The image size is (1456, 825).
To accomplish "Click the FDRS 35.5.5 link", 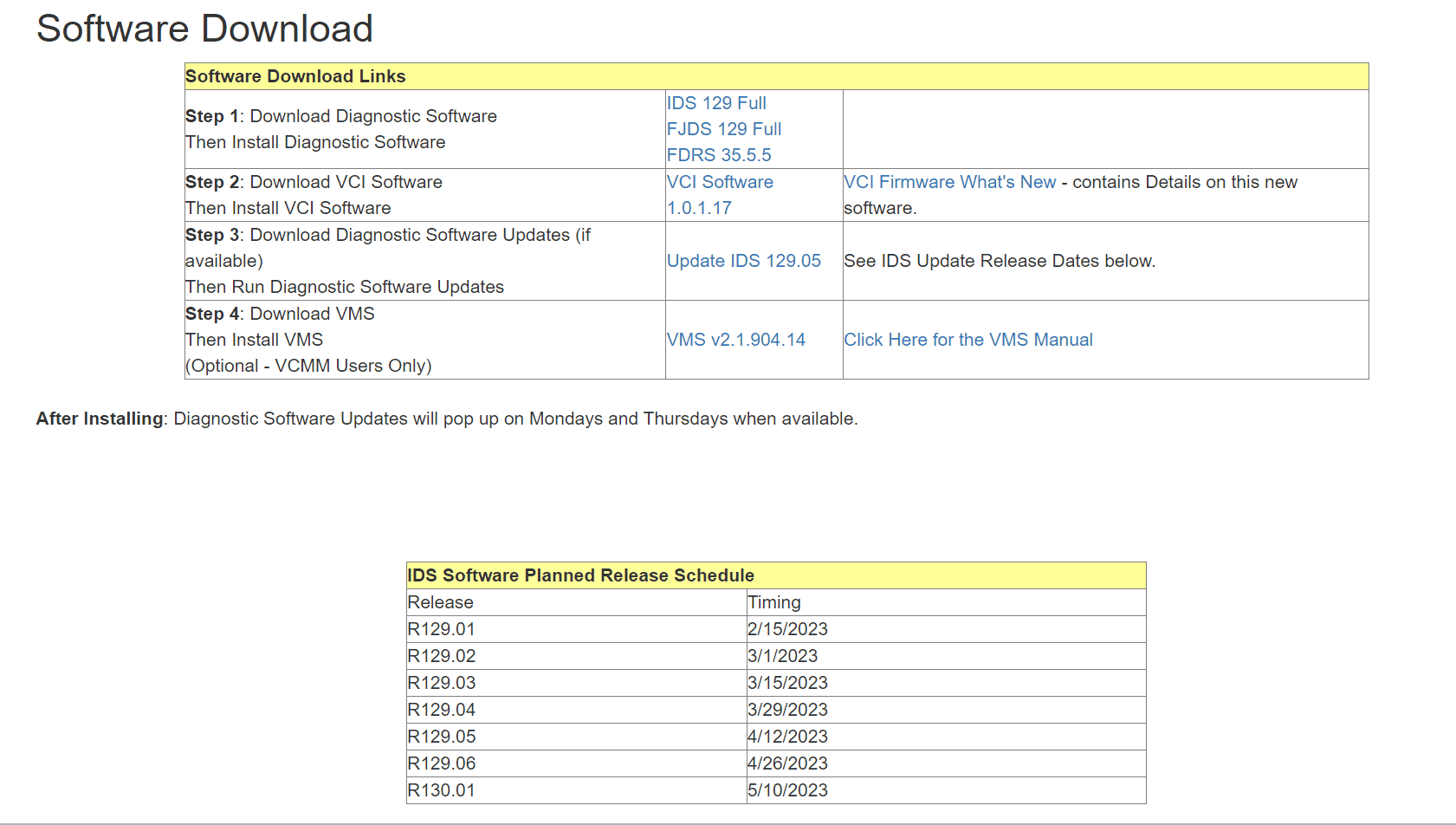I will click(718, 155).
